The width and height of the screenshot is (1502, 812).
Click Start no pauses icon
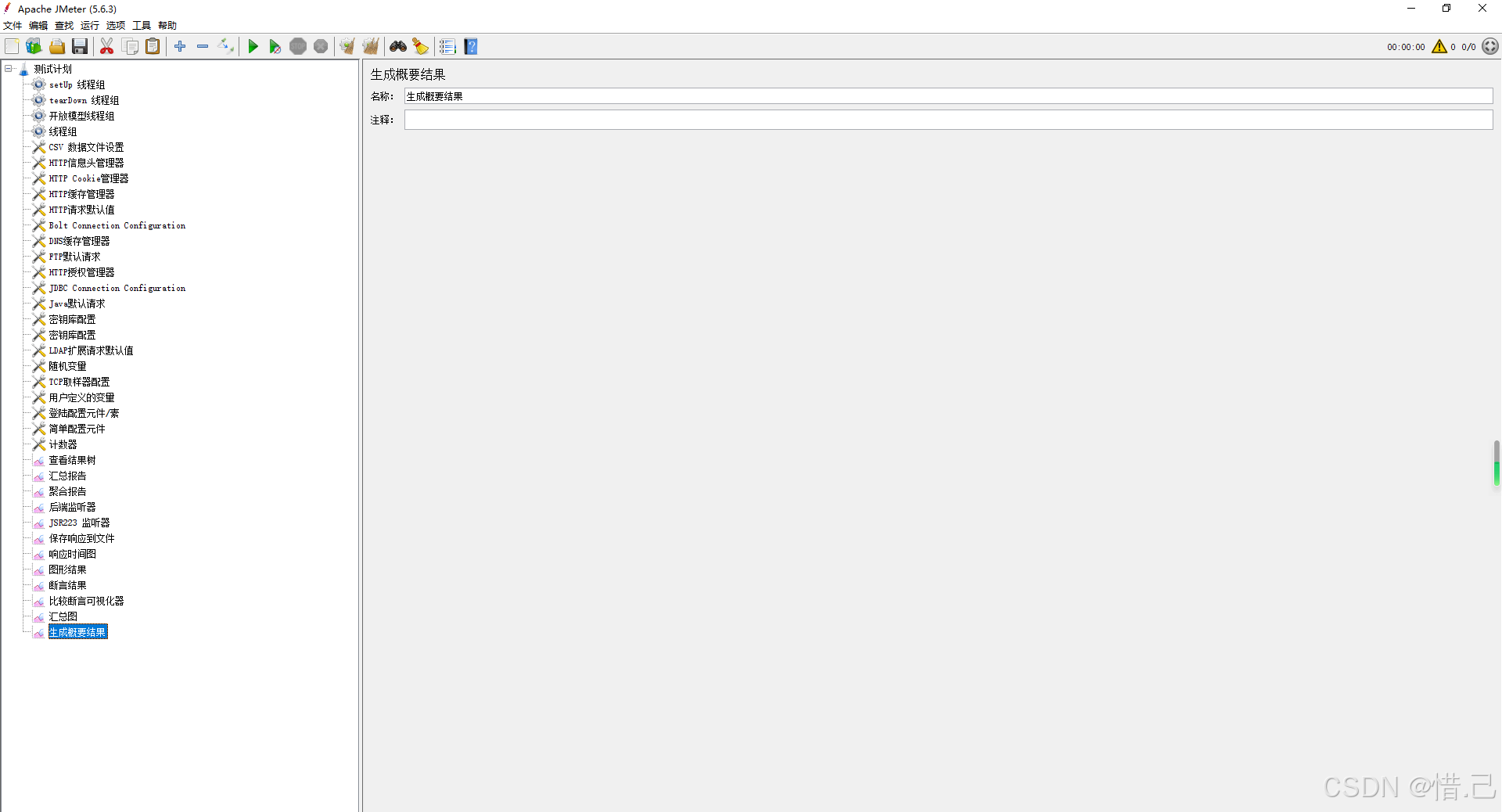(275, 47)
